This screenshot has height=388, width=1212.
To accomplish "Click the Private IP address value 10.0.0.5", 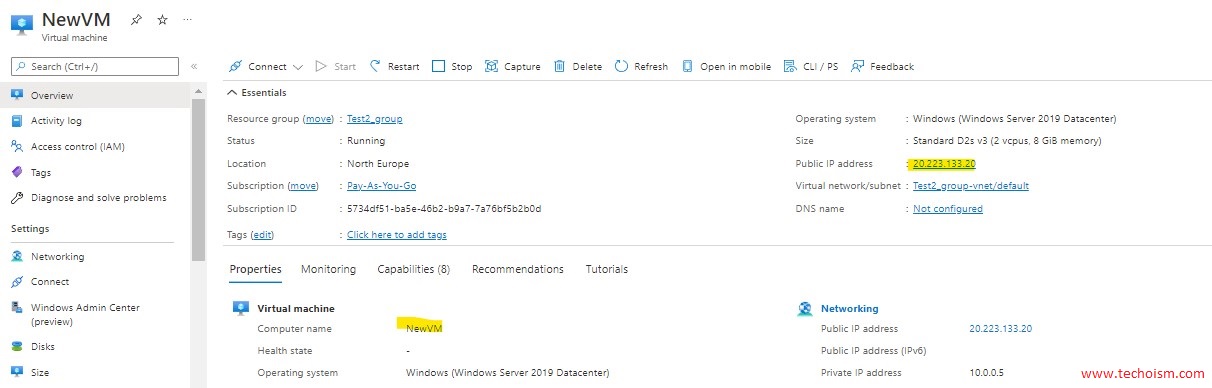I will coord(986,372).
